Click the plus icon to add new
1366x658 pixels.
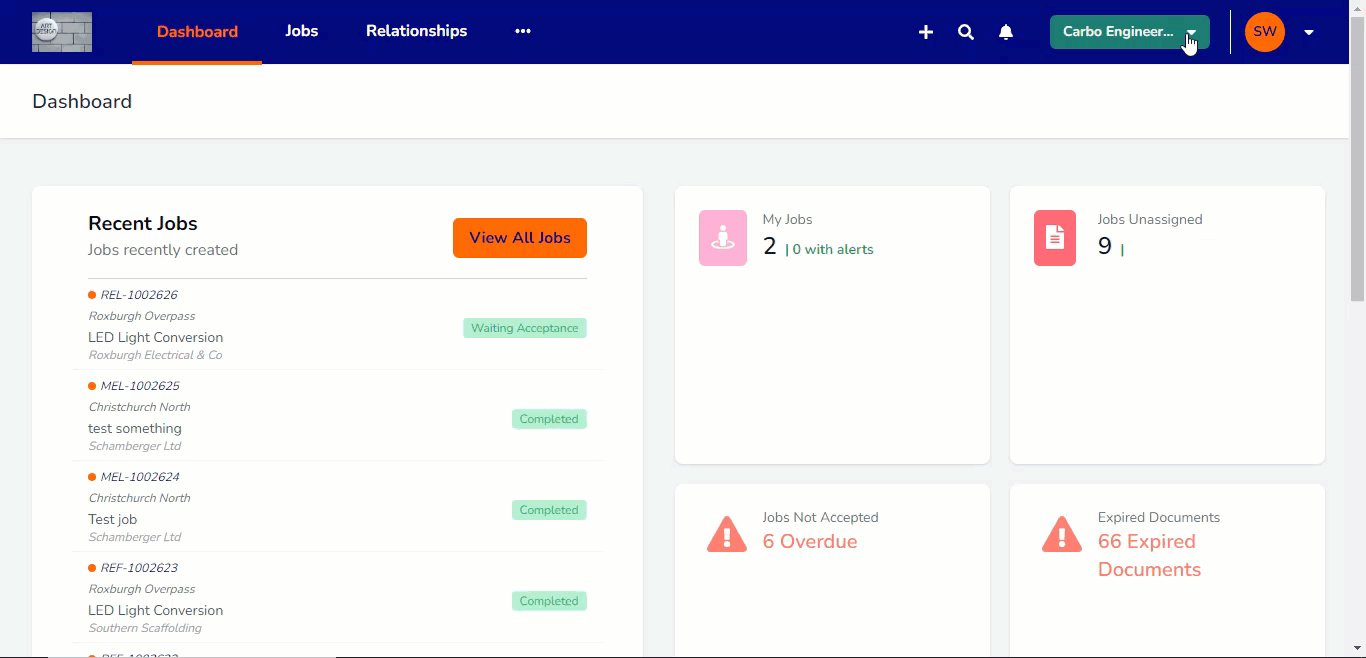coord(926,32)
